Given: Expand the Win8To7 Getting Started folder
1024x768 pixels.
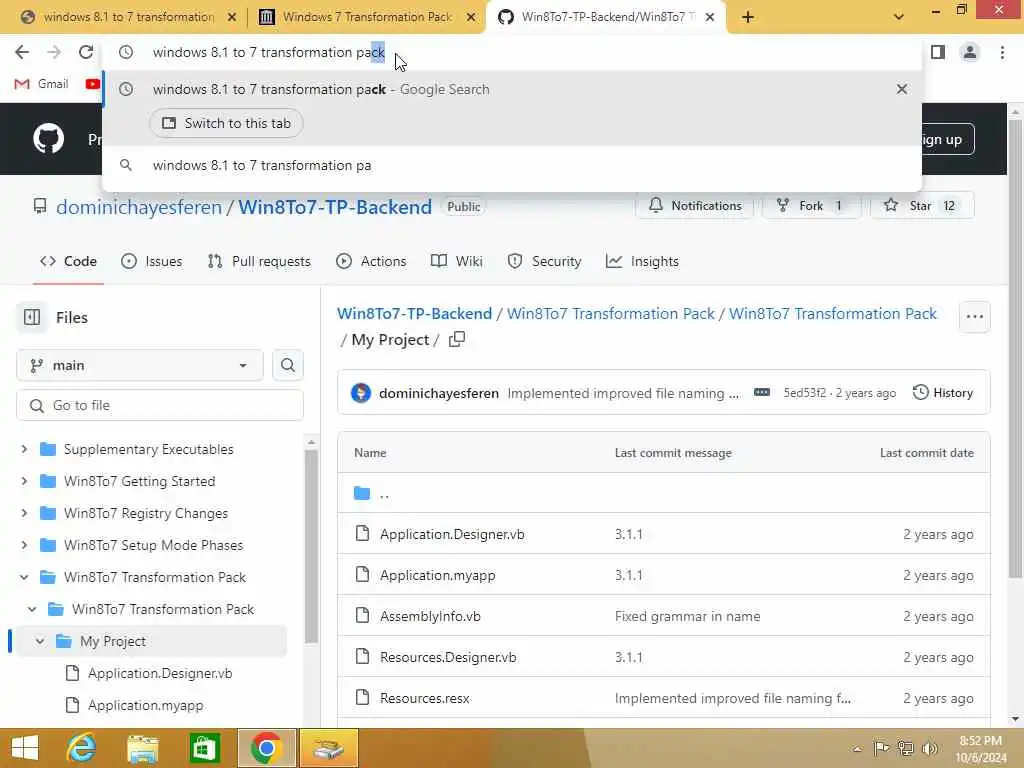Looking at the screenshot, I should [24, 481].
